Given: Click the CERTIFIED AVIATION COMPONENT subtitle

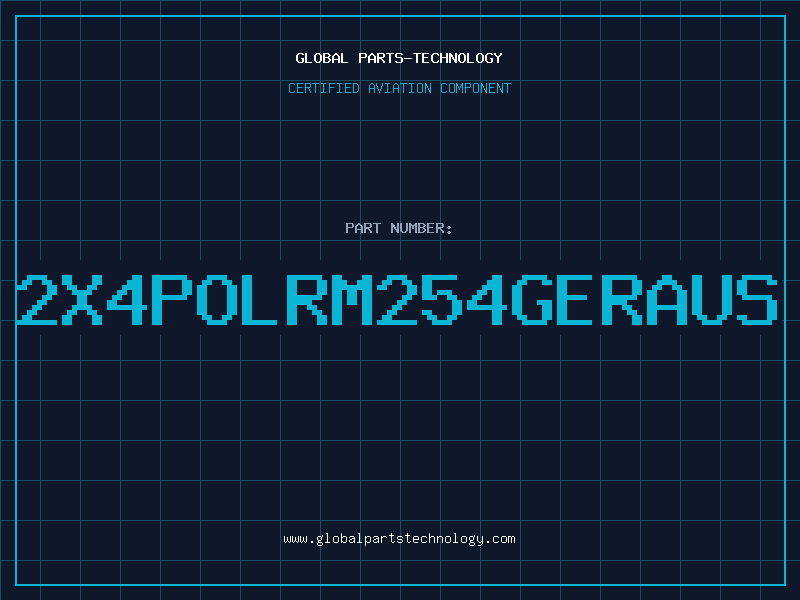Looking at the screenshot, I should point(399,88).
